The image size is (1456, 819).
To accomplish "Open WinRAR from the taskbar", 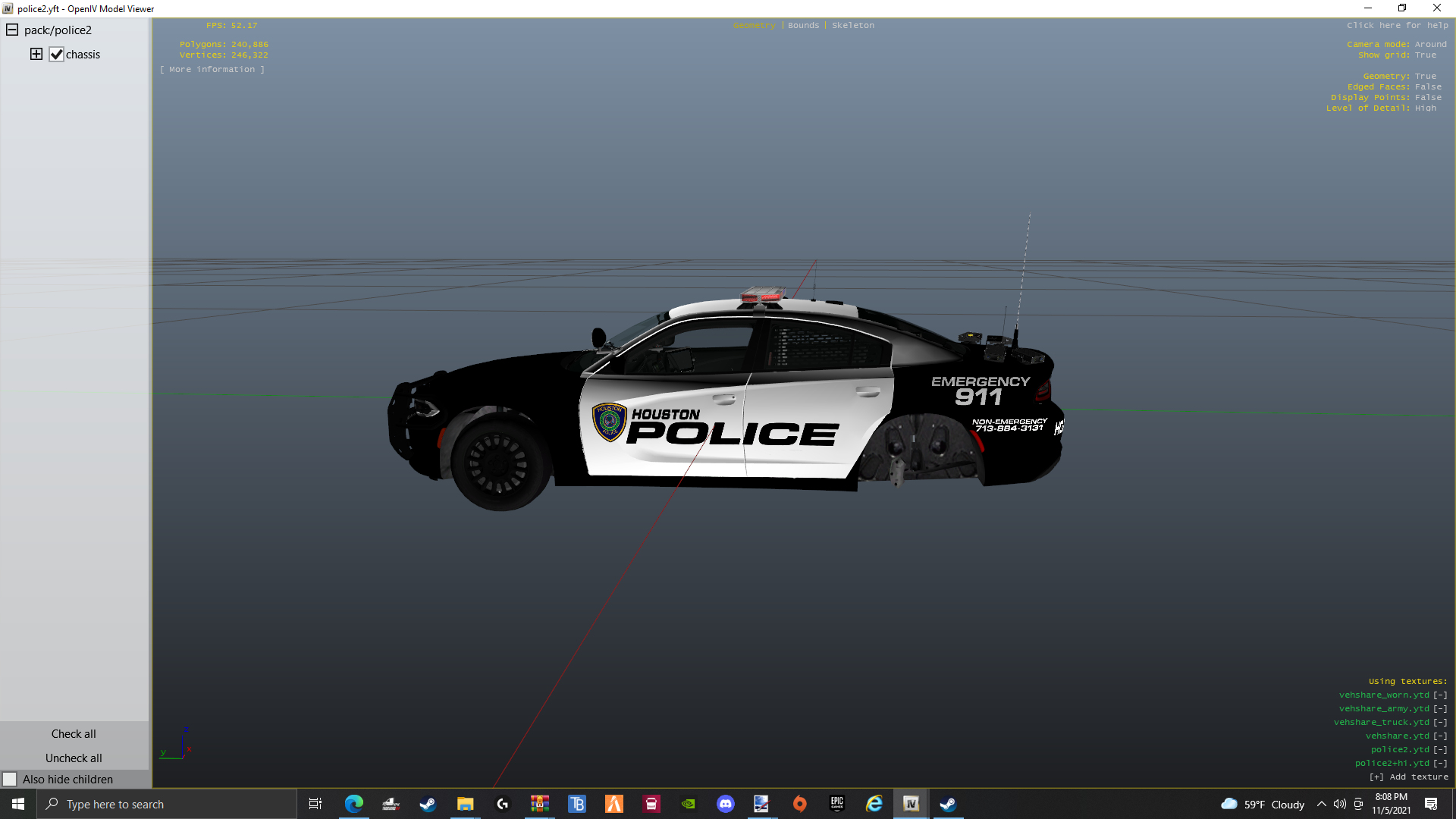I will 540,804.
